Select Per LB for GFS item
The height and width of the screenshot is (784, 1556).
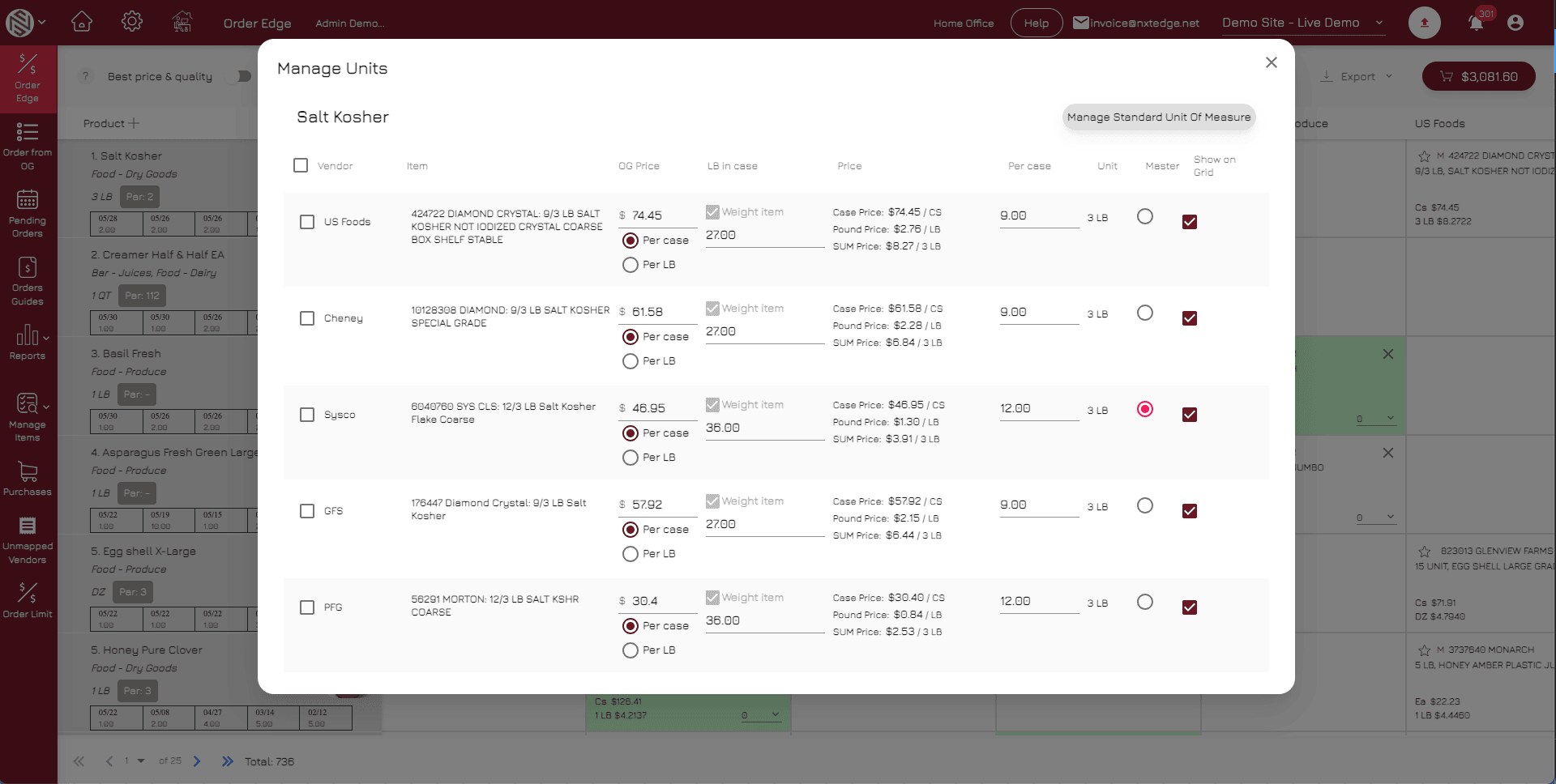click(630, 554)
